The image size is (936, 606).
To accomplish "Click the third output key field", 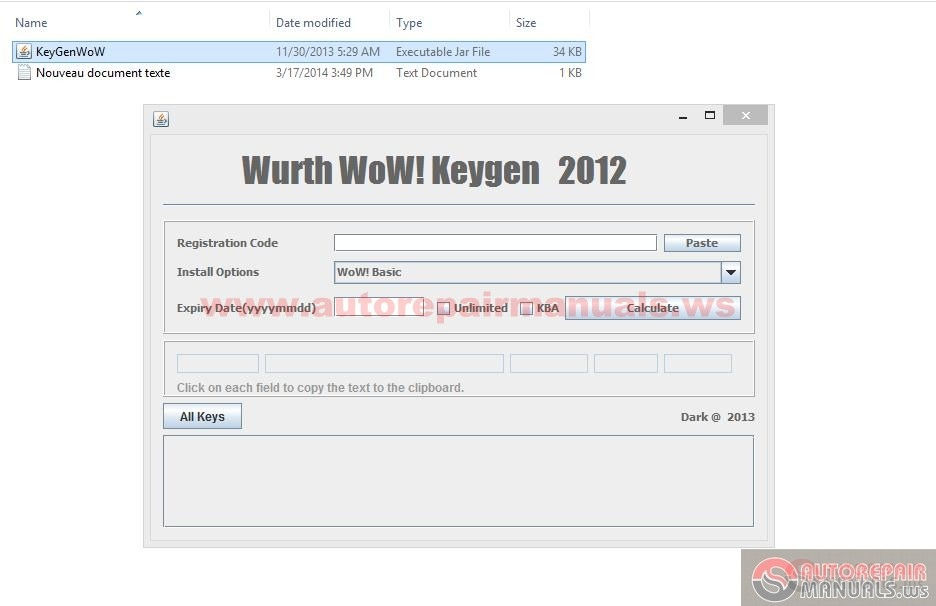I will point(549,364).
